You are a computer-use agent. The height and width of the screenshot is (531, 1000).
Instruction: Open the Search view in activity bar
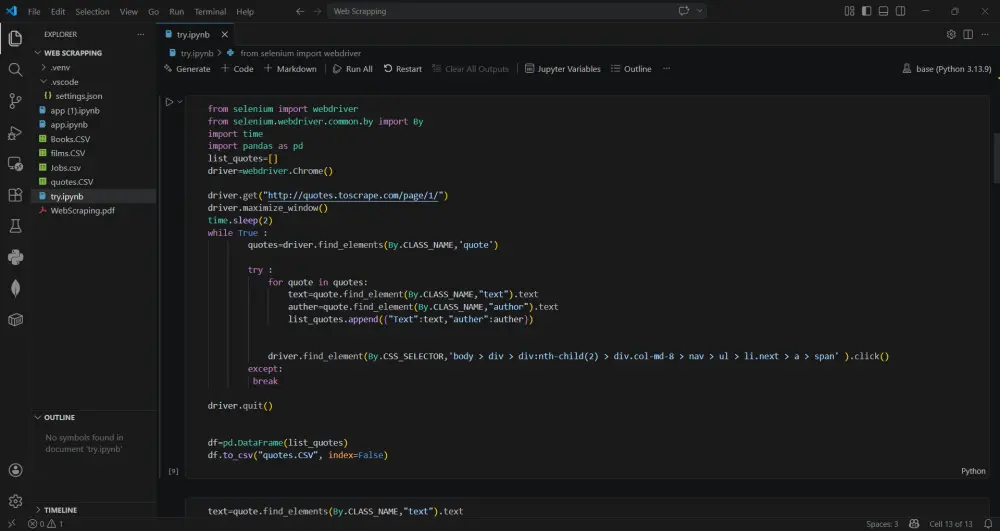15,69
